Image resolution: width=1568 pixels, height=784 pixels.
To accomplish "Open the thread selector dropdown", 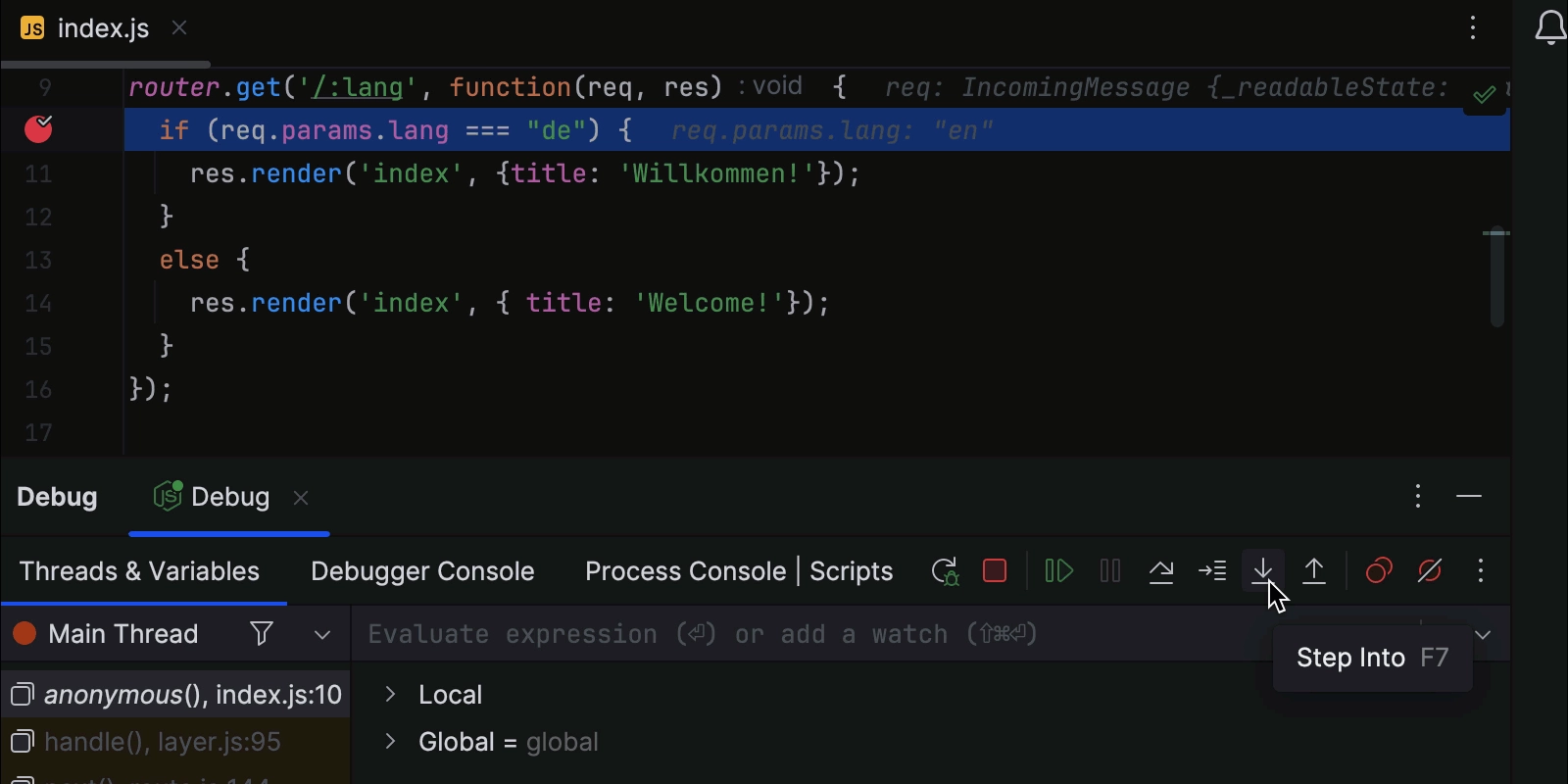I will (x=322, y=635).
